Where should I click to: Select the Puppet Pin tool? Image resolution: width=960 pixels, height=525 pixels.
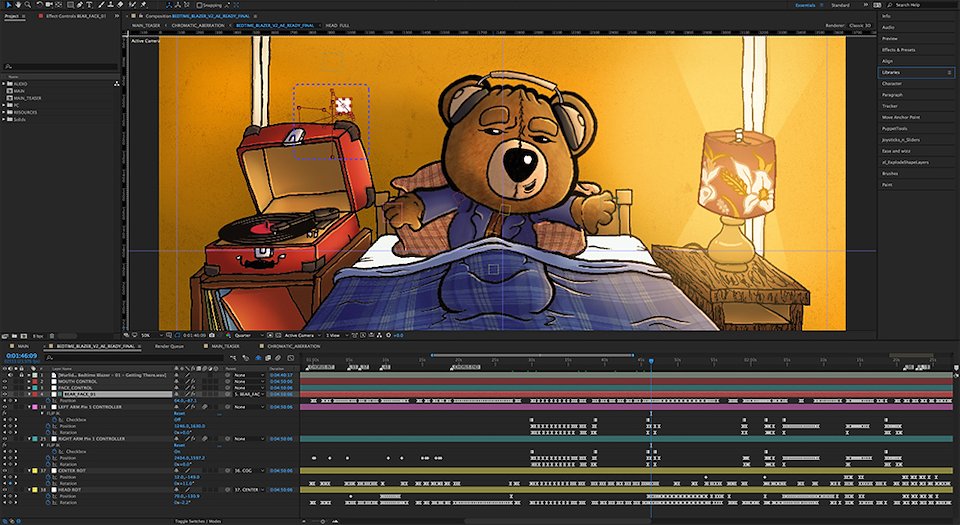145,5
